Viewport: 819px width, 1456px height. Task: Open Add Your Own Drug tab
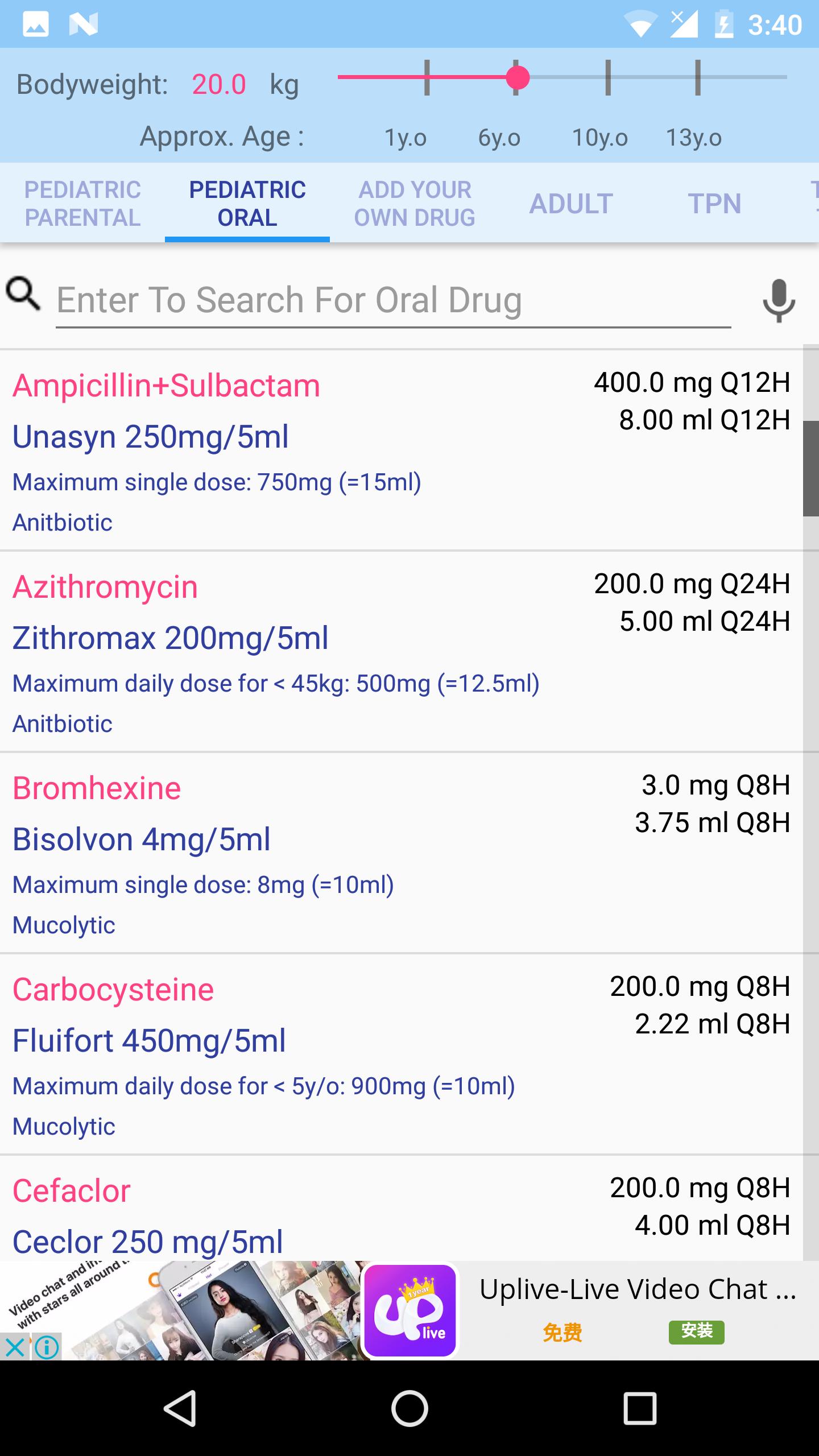click(415, 204)
